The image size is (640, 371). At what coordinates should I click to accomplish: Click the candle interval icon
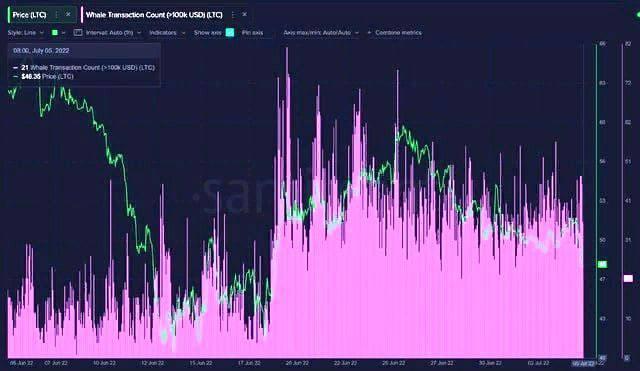pos(78,33)
